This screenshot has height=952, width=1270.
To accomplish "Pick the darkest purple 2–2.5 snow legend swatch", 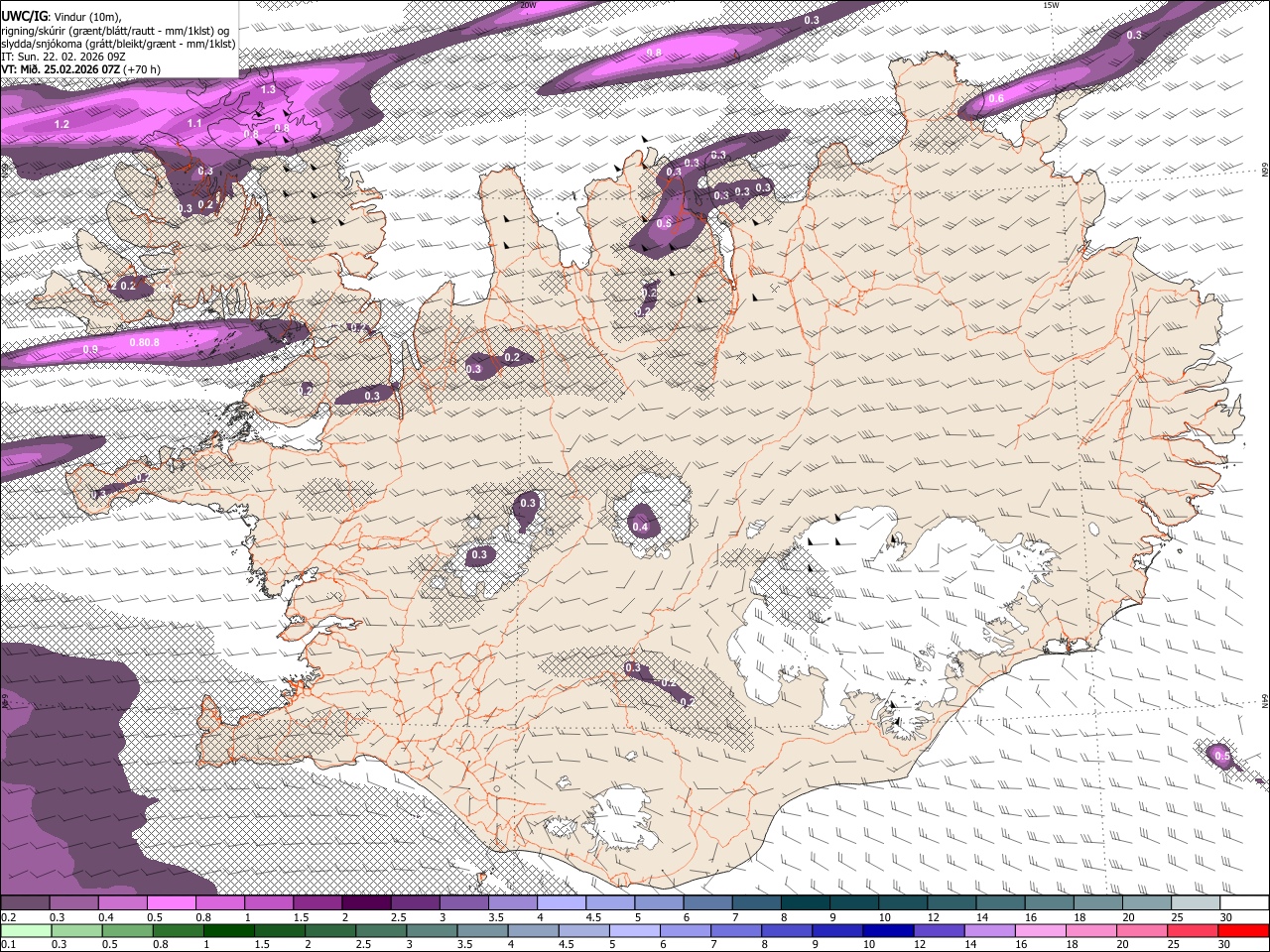I will [x=365, y=903].
